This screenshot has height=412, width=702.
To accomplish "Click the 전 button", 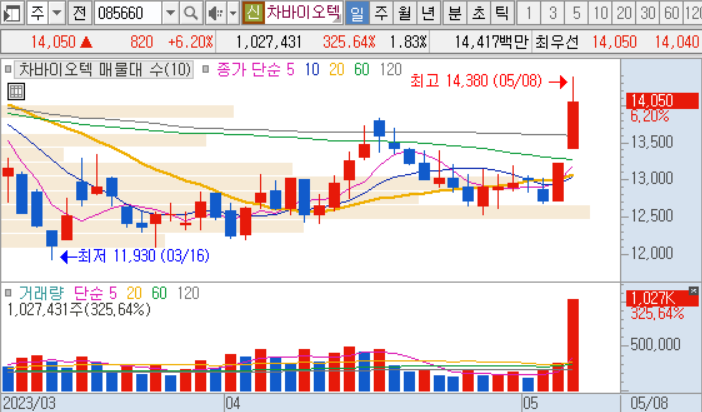I will click(80, 13).
